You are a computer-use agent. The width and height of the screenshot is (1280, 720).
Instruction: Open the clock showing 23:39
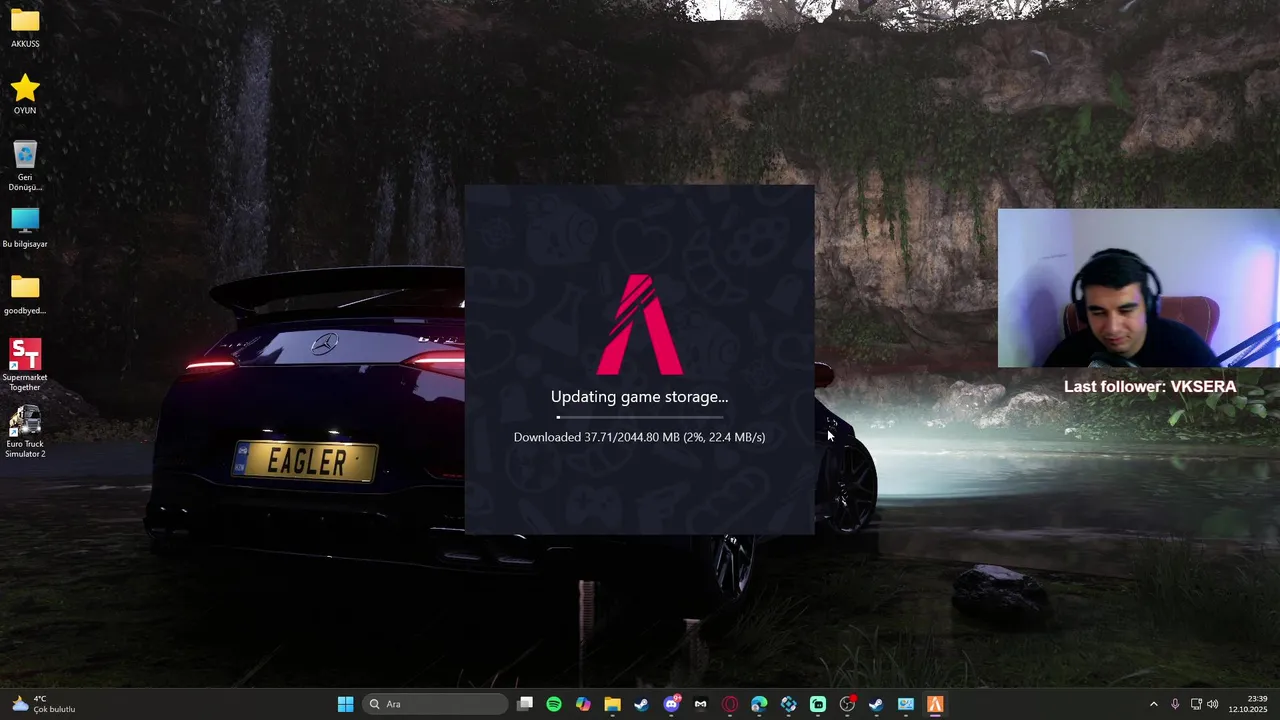point(1250,704)
